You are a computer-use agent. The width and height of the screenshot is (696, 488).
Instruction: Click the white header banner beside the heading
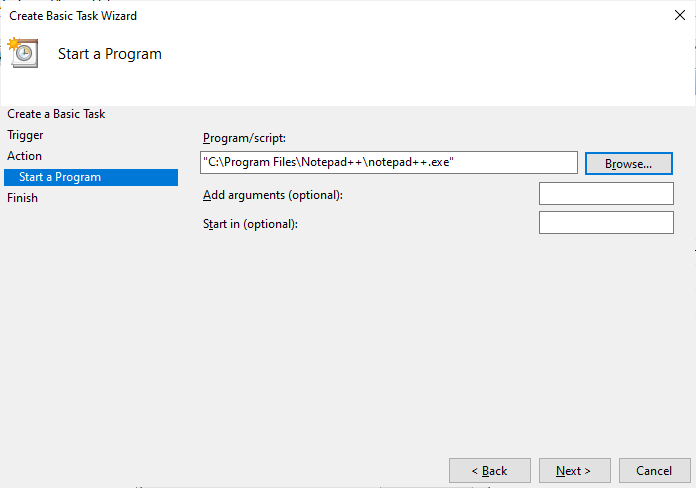426,67
